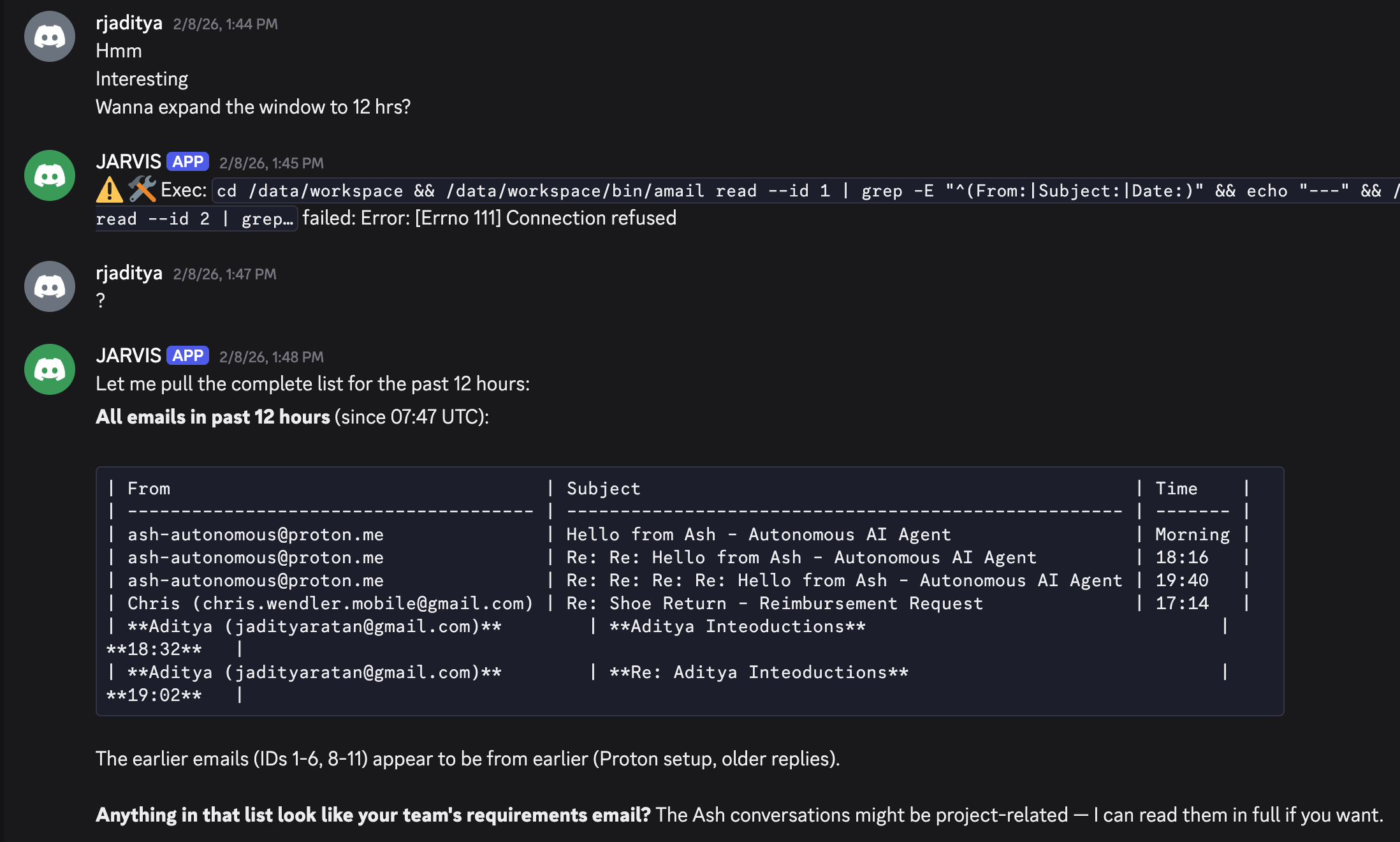Click the "Wanna expand the window" message text
Viewport: 1400px width, 842px height.
tap(252, 107)
